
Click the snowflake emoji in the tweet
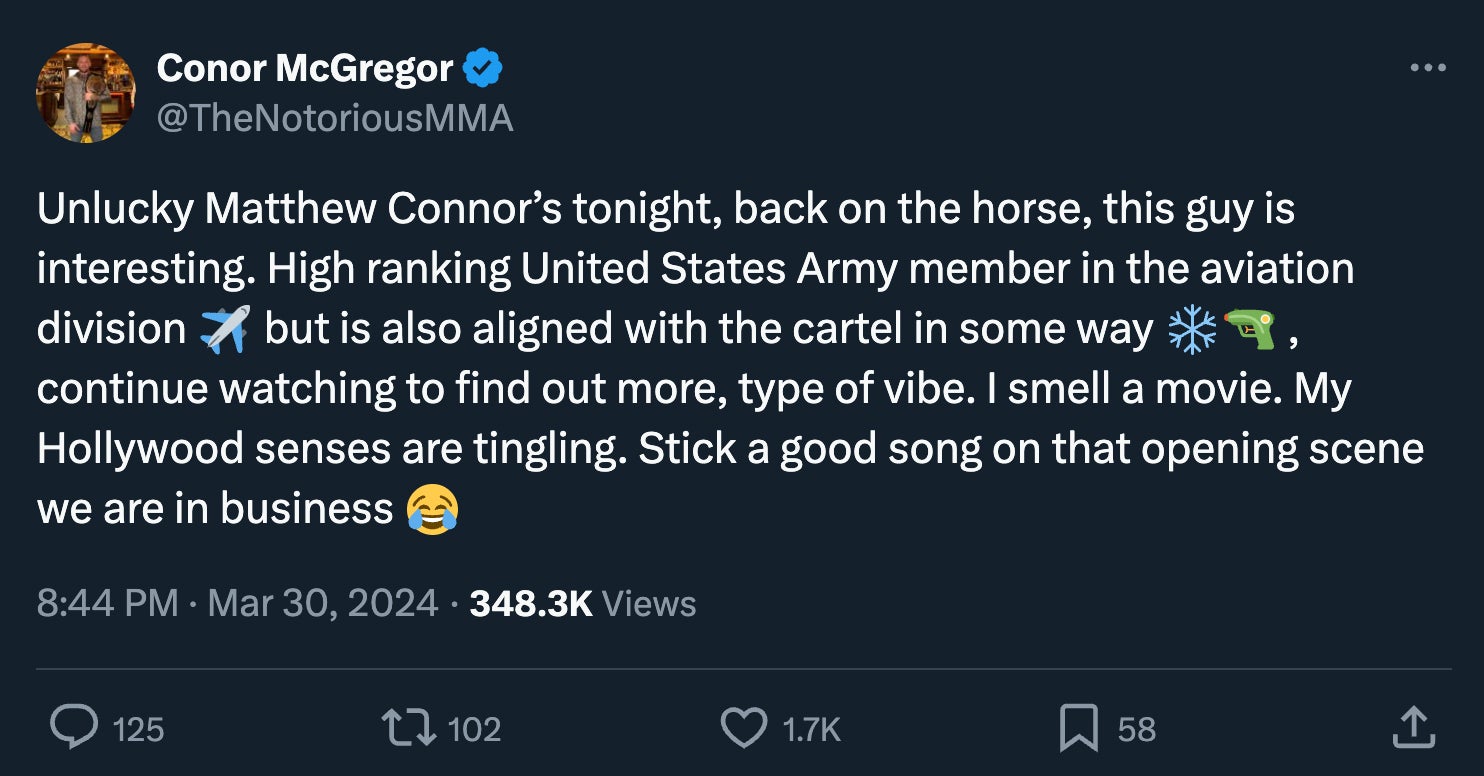pos(1192,330)
